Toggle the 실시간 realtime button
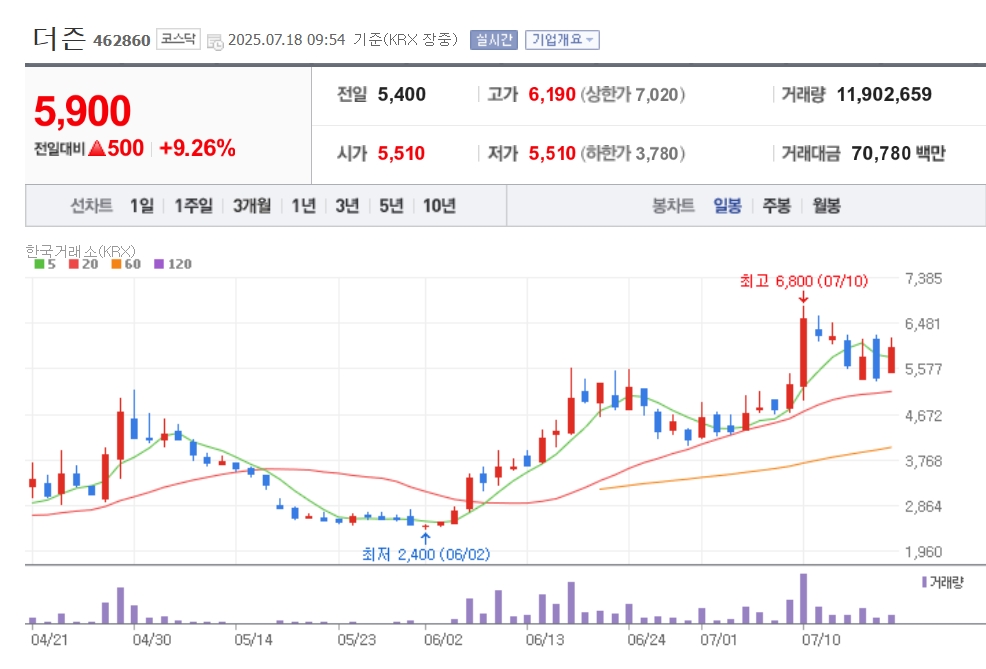Image resolution: width=986 pixels, height=669 pixels. click(494, 40)
